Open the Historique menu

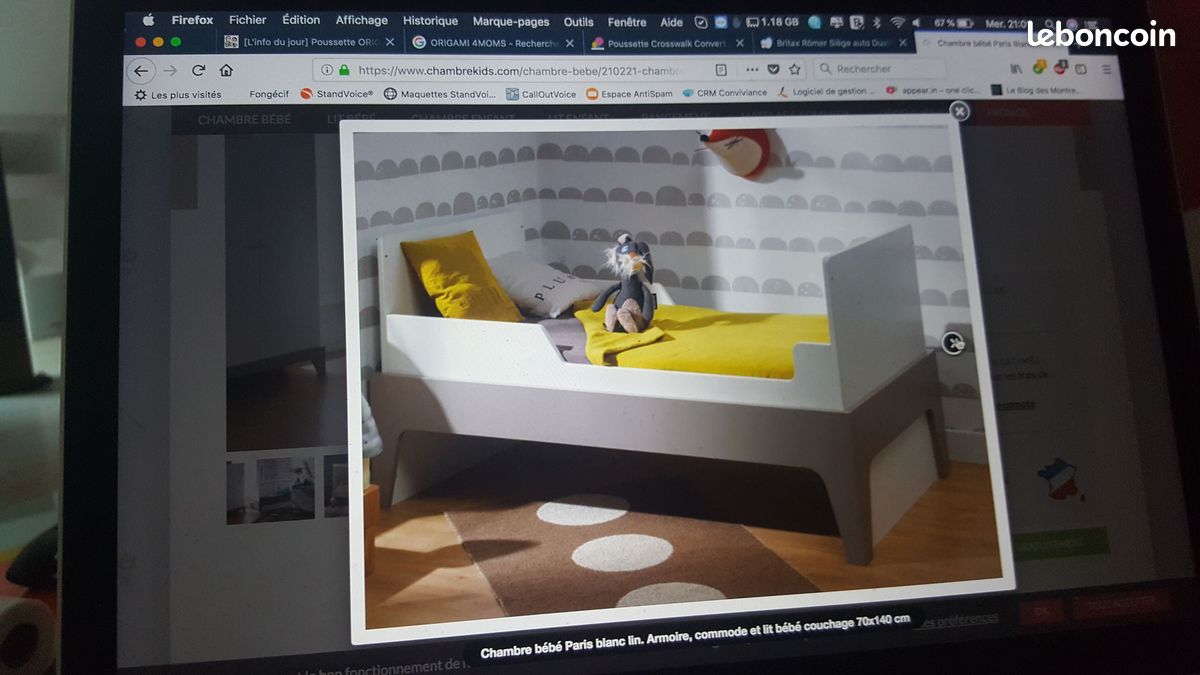coord(430,21)
